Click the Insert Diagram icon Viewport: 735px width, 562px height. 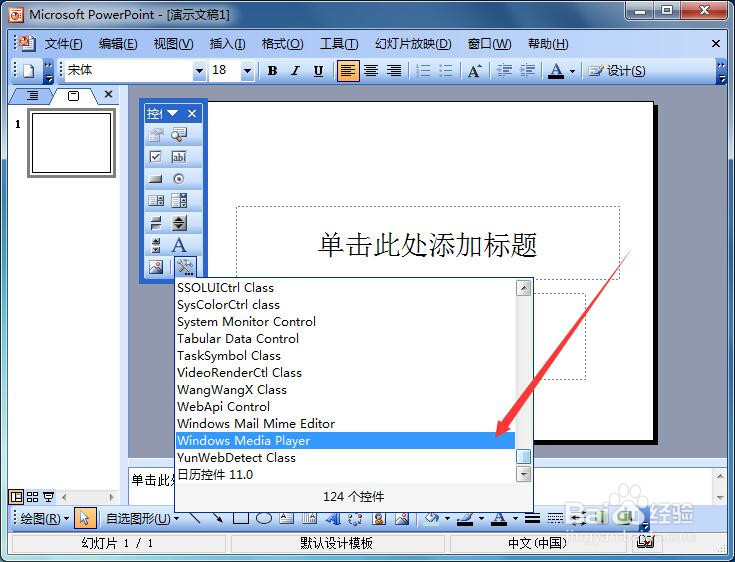(355, 518)
